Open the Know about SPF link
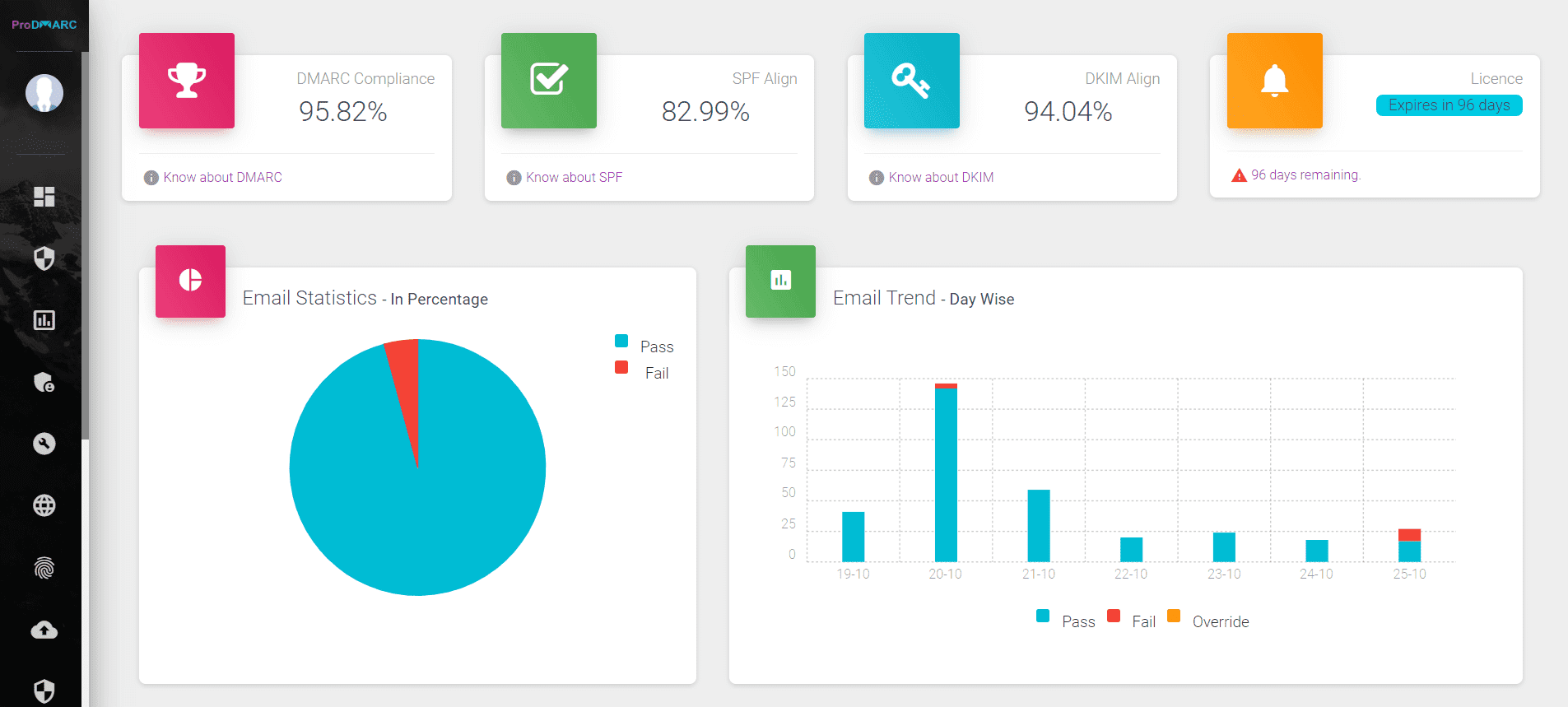The image size is (1568, 707). tap(574, 177)
